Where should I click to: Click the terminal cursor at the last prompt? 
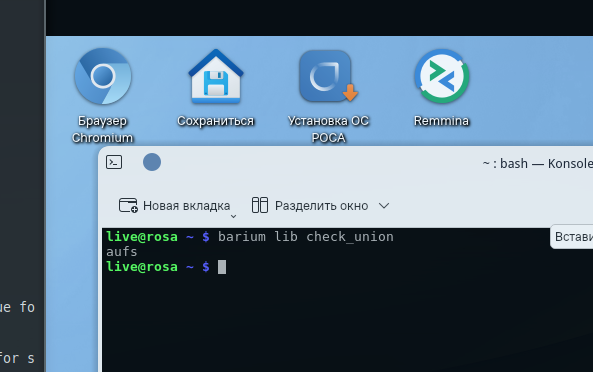pos(222,267)
